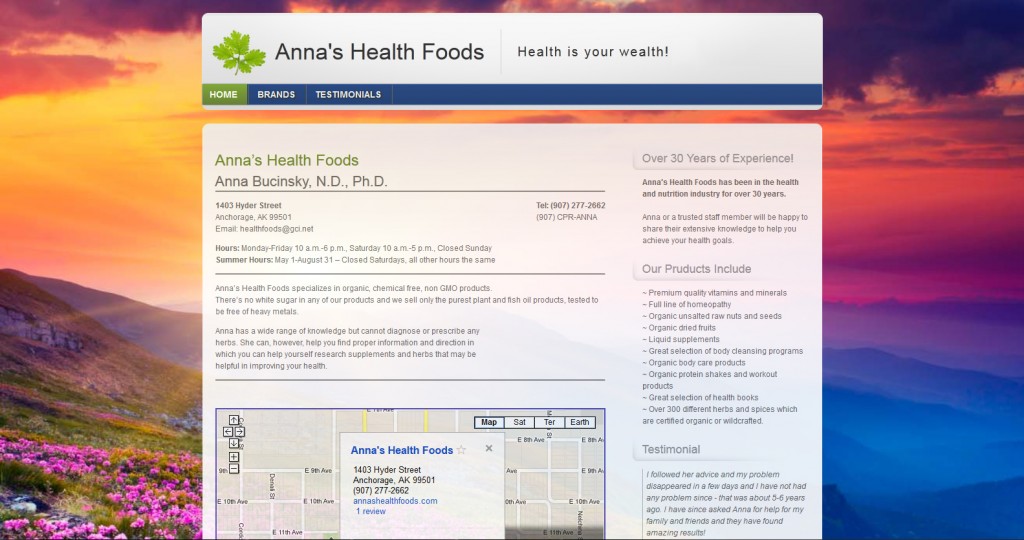The height and width of the screenshot is (540, 1024).
Task: Switch the map to Map view
Action: [x=489, y=422]
